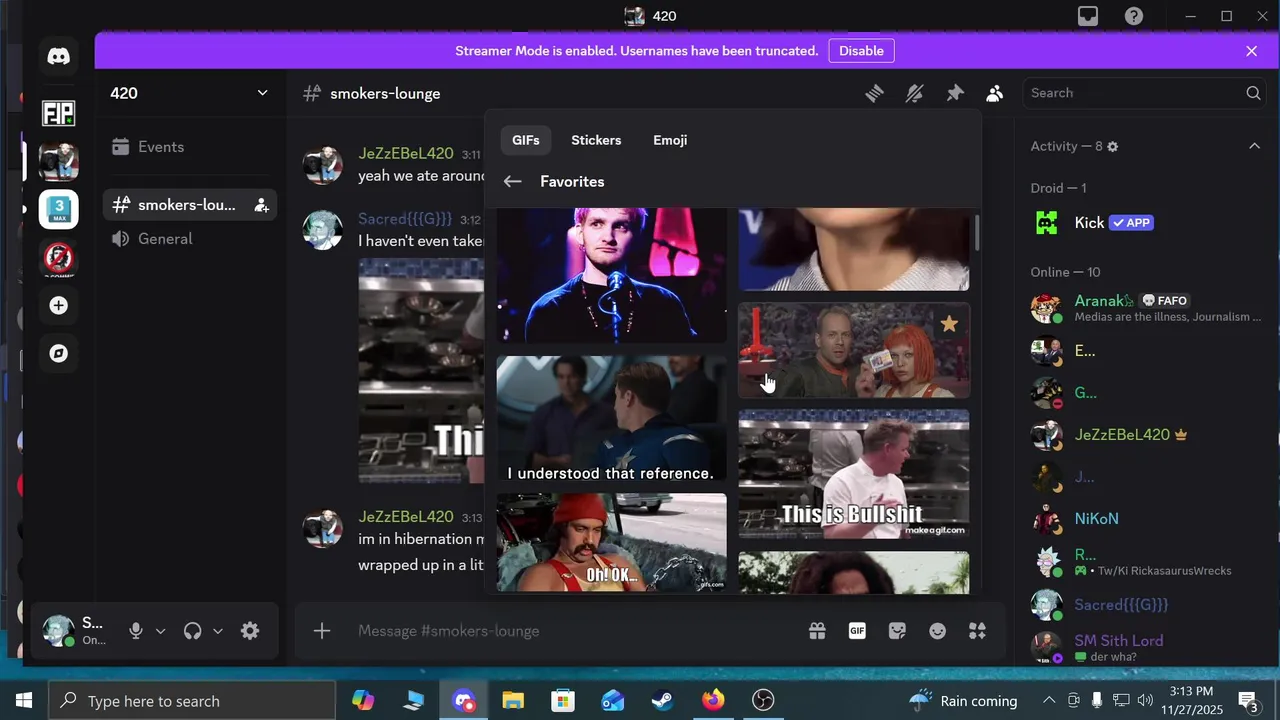Click the Add a Server plus icon

tap(59, 305)
